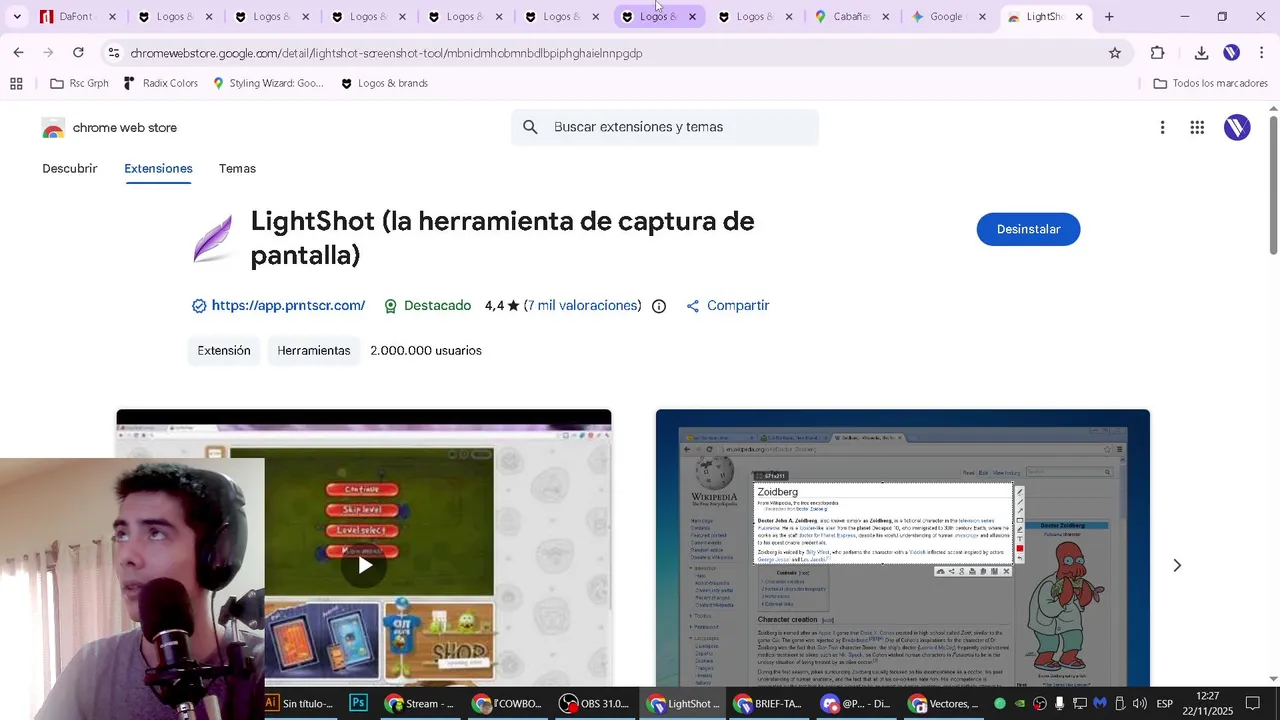Open the app.prntscr.com publisher link

288,306
